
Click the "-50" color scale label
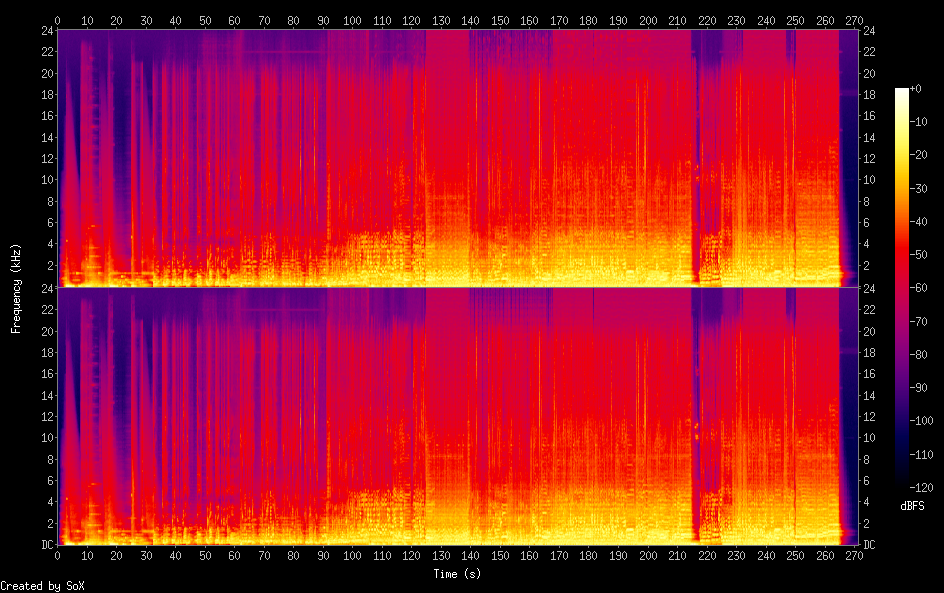coord(918,255)
